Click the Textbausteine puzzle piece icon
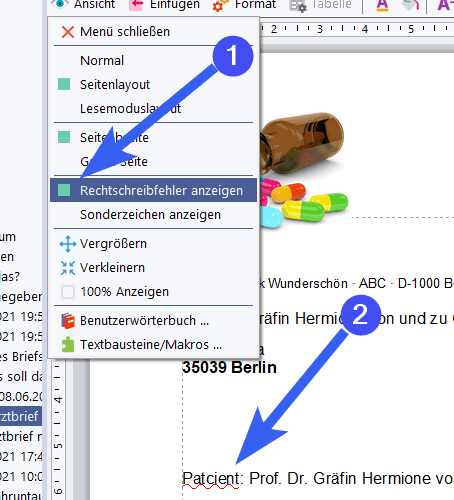This screenshot has height=500, width=454. tap(68, 345)
